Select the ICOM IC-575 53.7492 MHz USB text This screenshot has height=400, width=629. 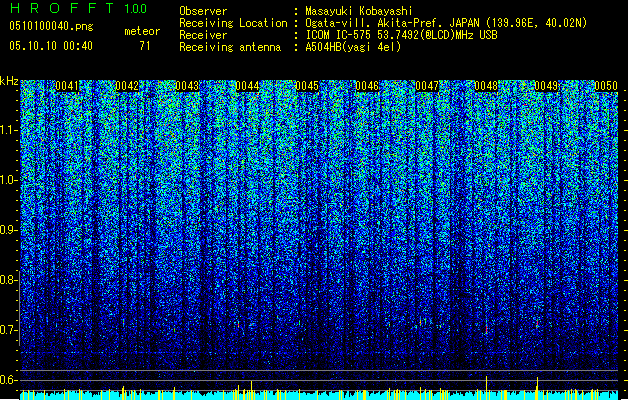401,35
